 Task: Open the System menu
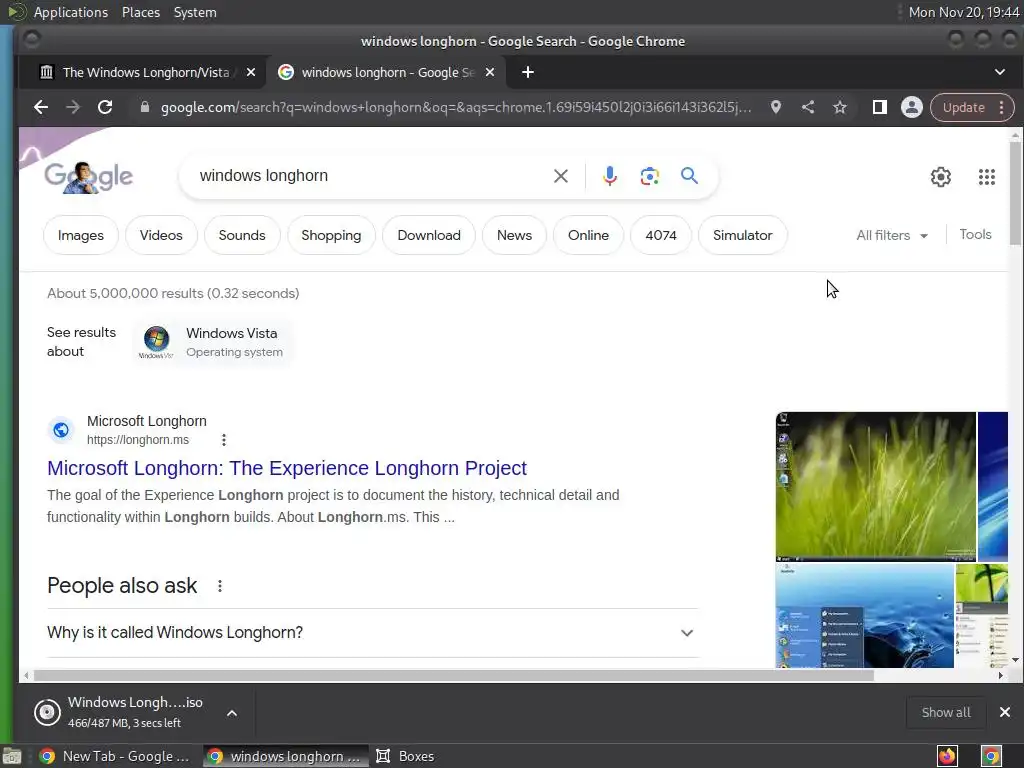tap(195, 12)
